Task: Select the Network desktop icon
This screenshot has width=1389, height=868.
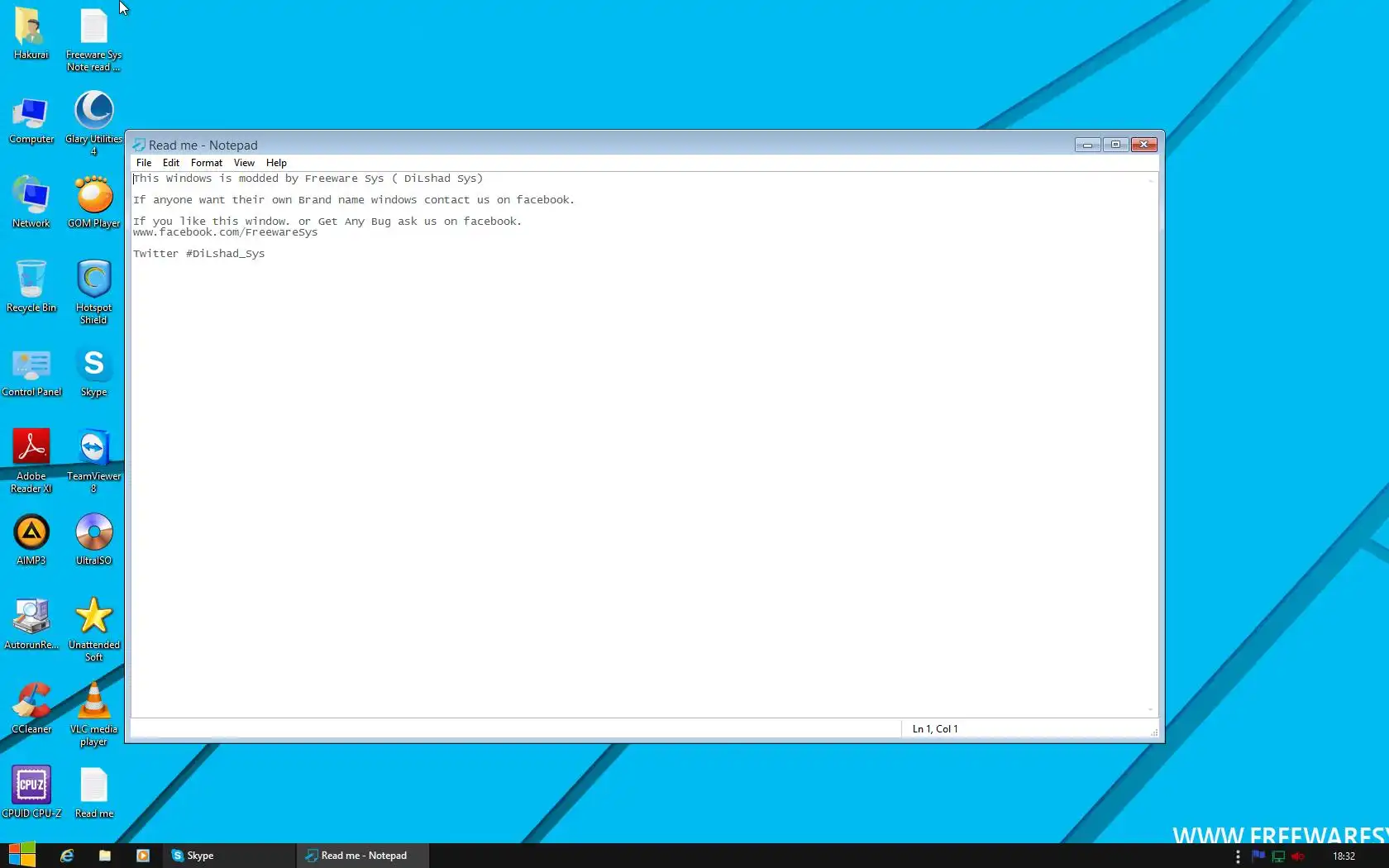Action: (x=31, y=202)
